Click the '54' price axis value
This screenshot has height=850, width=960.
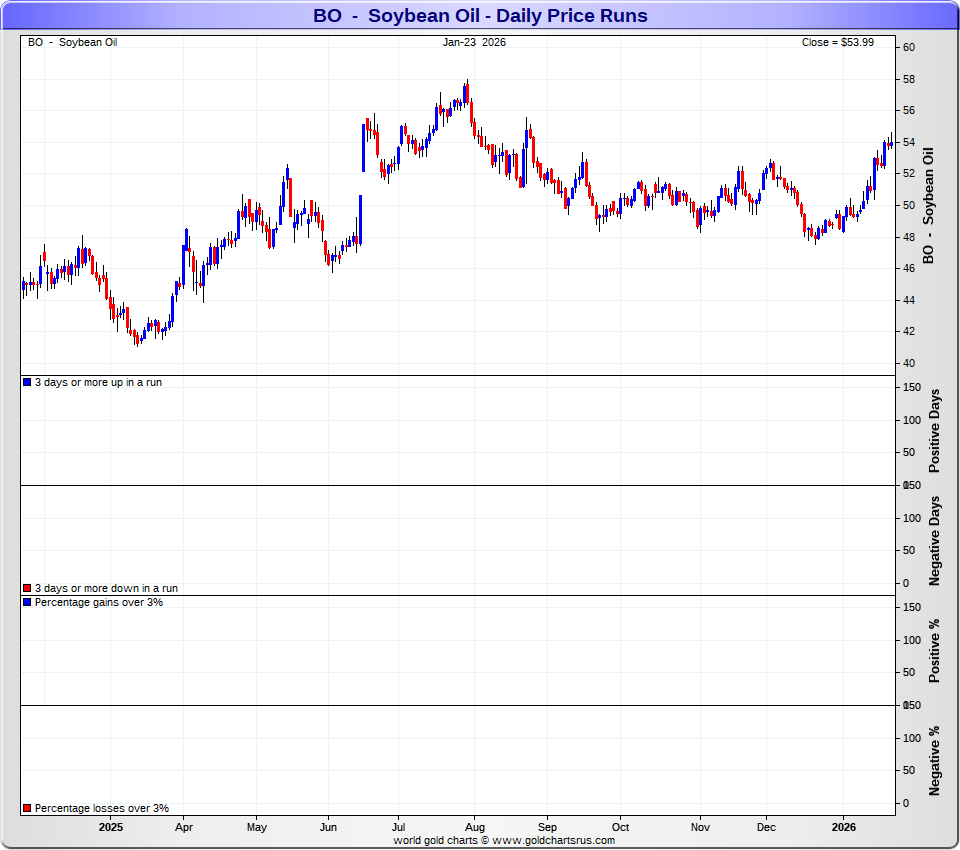[909, 142]
